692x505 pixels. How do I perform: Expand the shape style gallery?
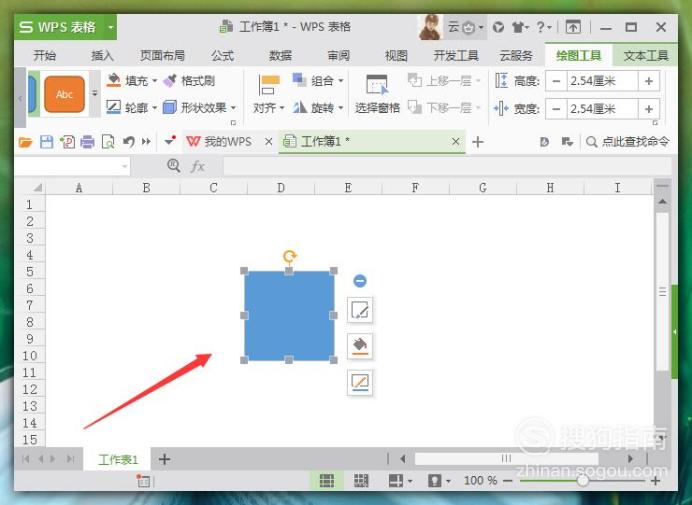95,94
